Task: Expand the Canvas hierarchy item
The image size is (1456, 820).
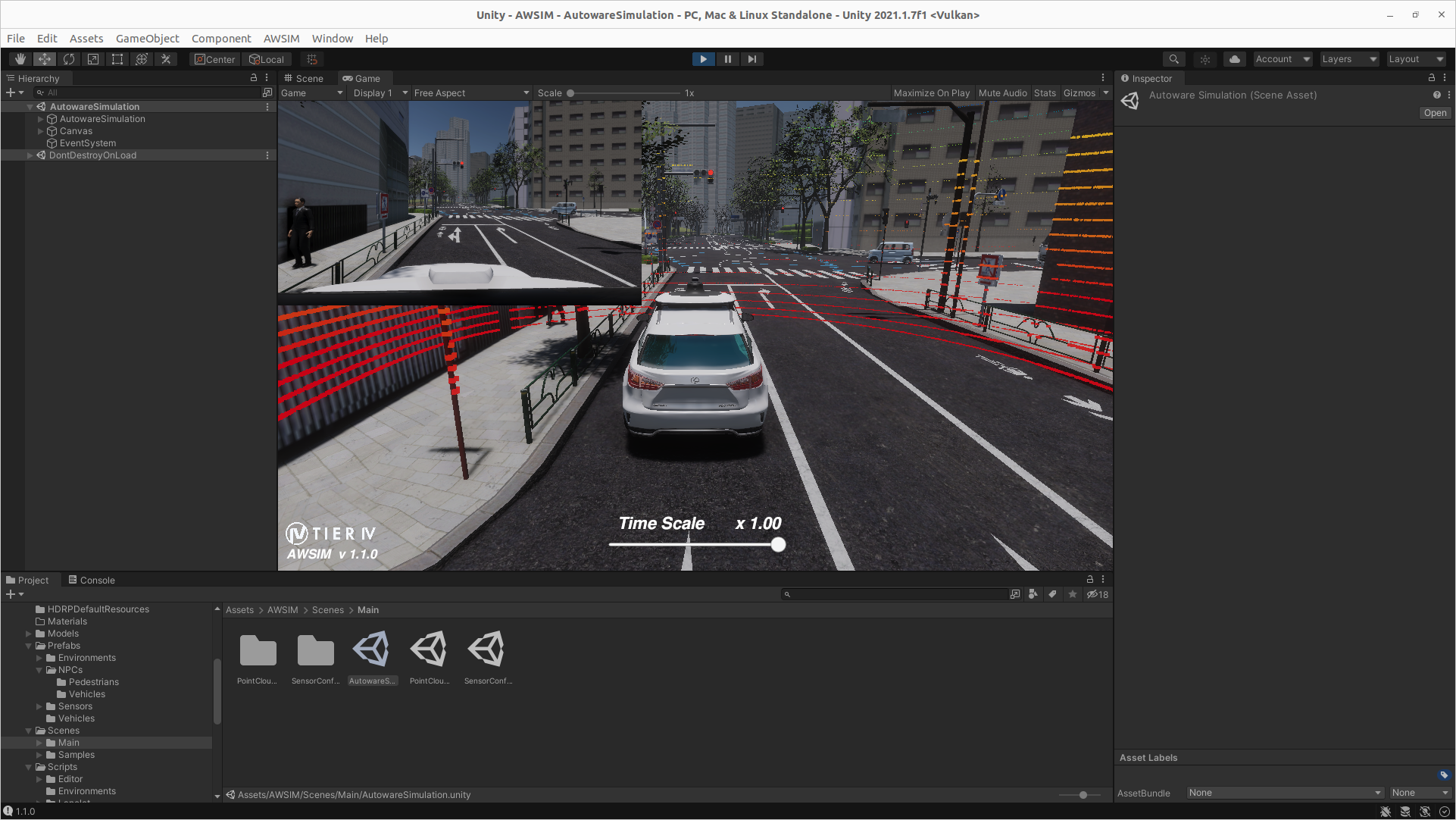Action: click(x=41, y=131)
